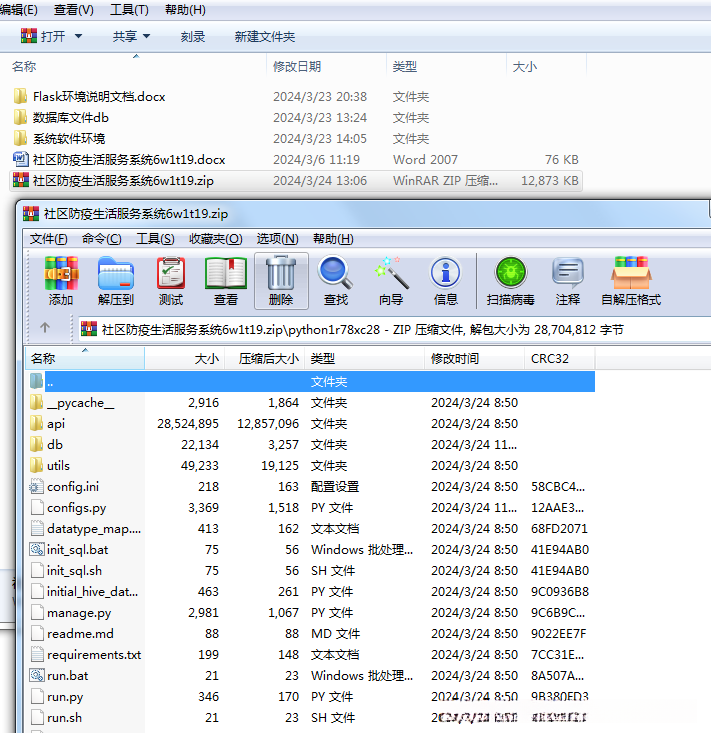The width and height of the screenshot is (711, 733).
Task: Select the datatype_map file name
Action: (x=93, y=529)
